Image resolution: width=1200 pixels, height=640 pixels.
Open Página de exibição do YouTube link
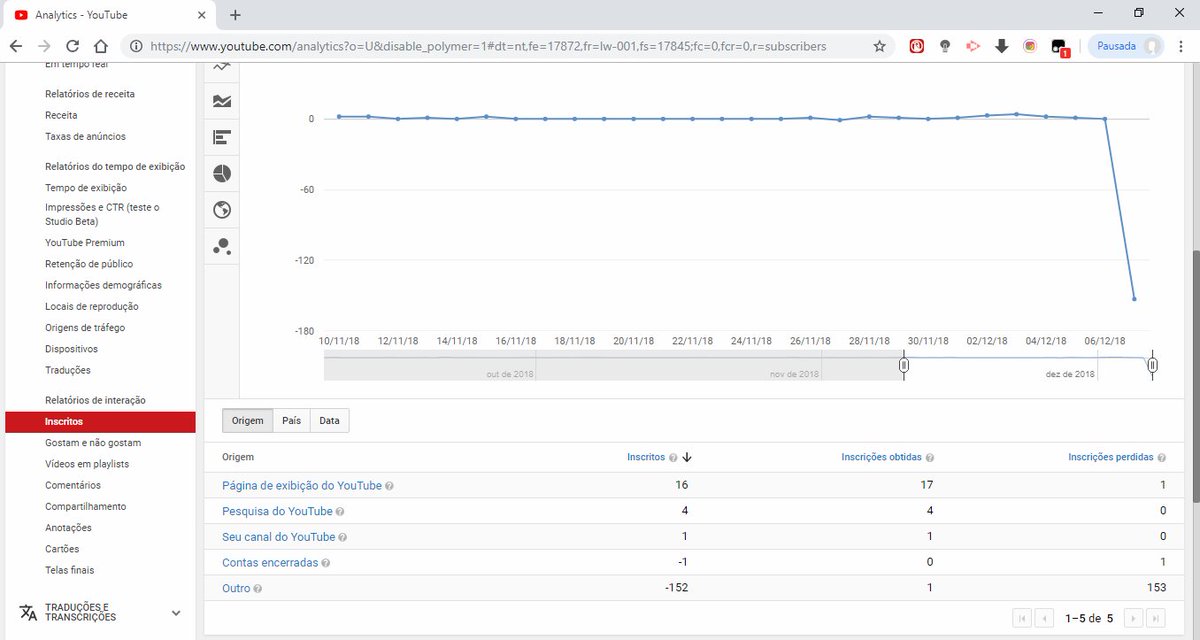(x=302, y=486)
